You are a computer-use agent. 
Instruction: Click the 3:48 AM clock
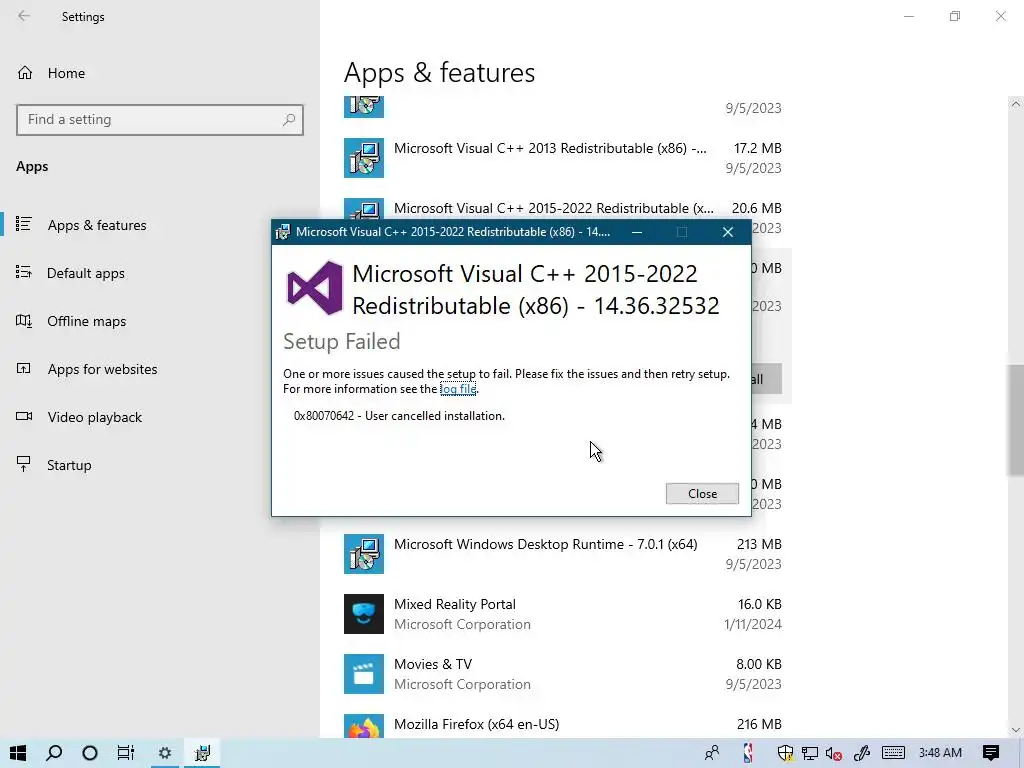point(940,753)
